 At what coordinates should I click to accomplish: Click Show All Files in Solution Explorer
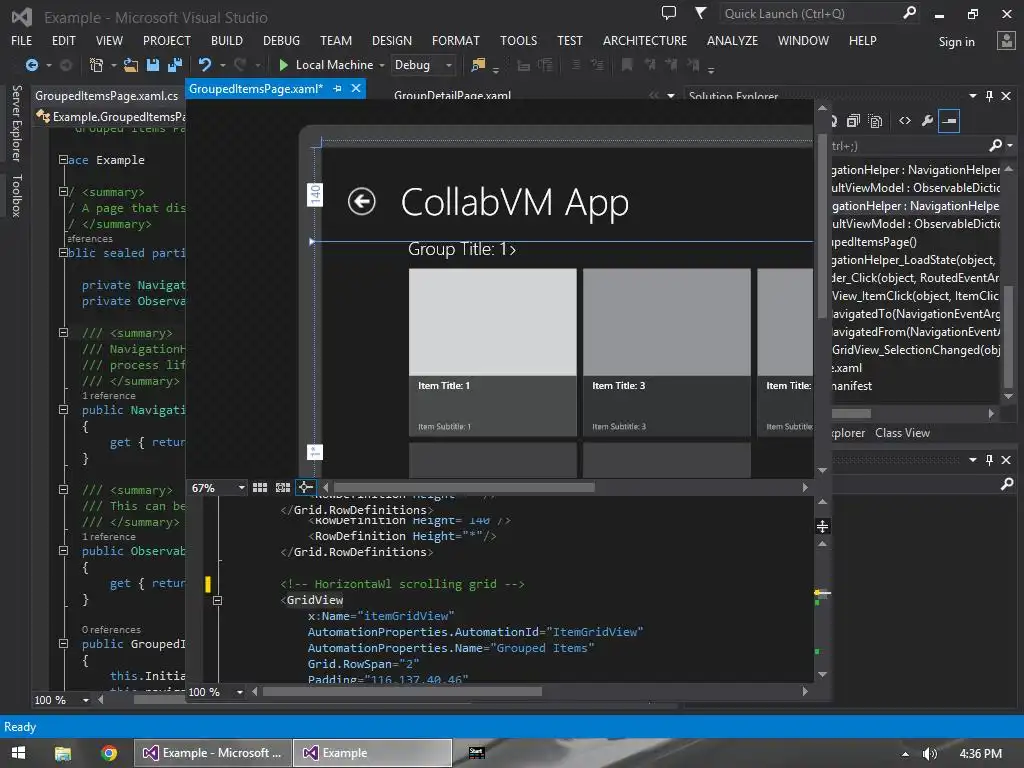tap(876, 121)
